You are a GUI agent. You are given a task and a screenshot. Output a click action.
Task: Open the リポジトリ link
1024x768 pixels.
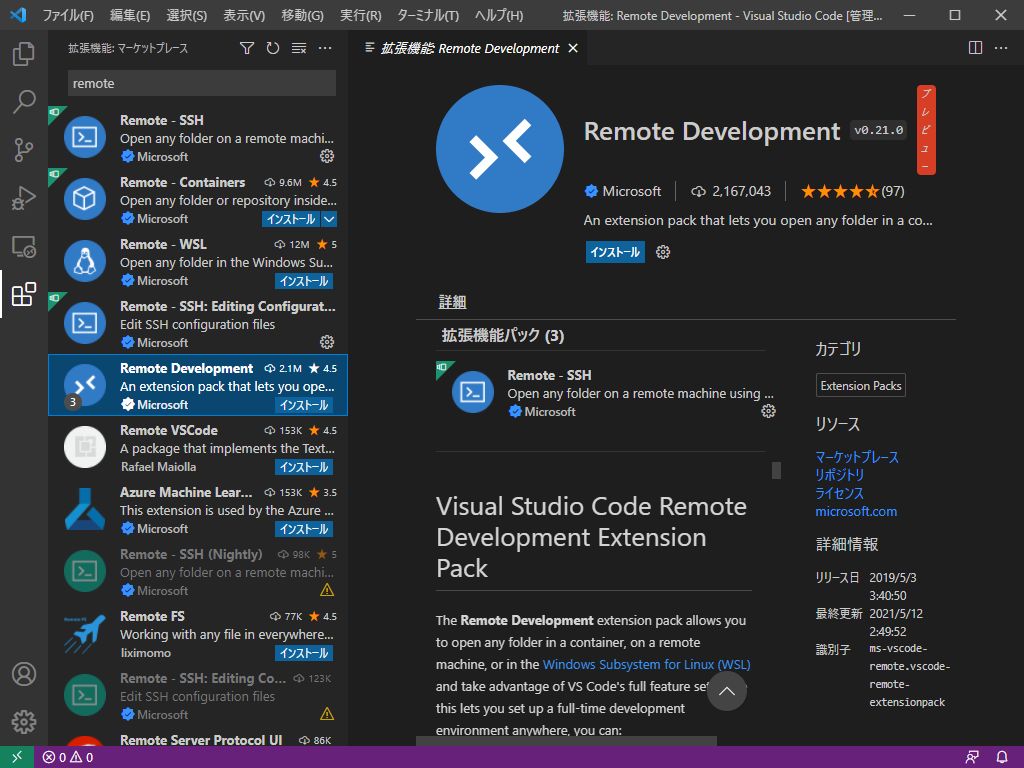coord(839,475)
